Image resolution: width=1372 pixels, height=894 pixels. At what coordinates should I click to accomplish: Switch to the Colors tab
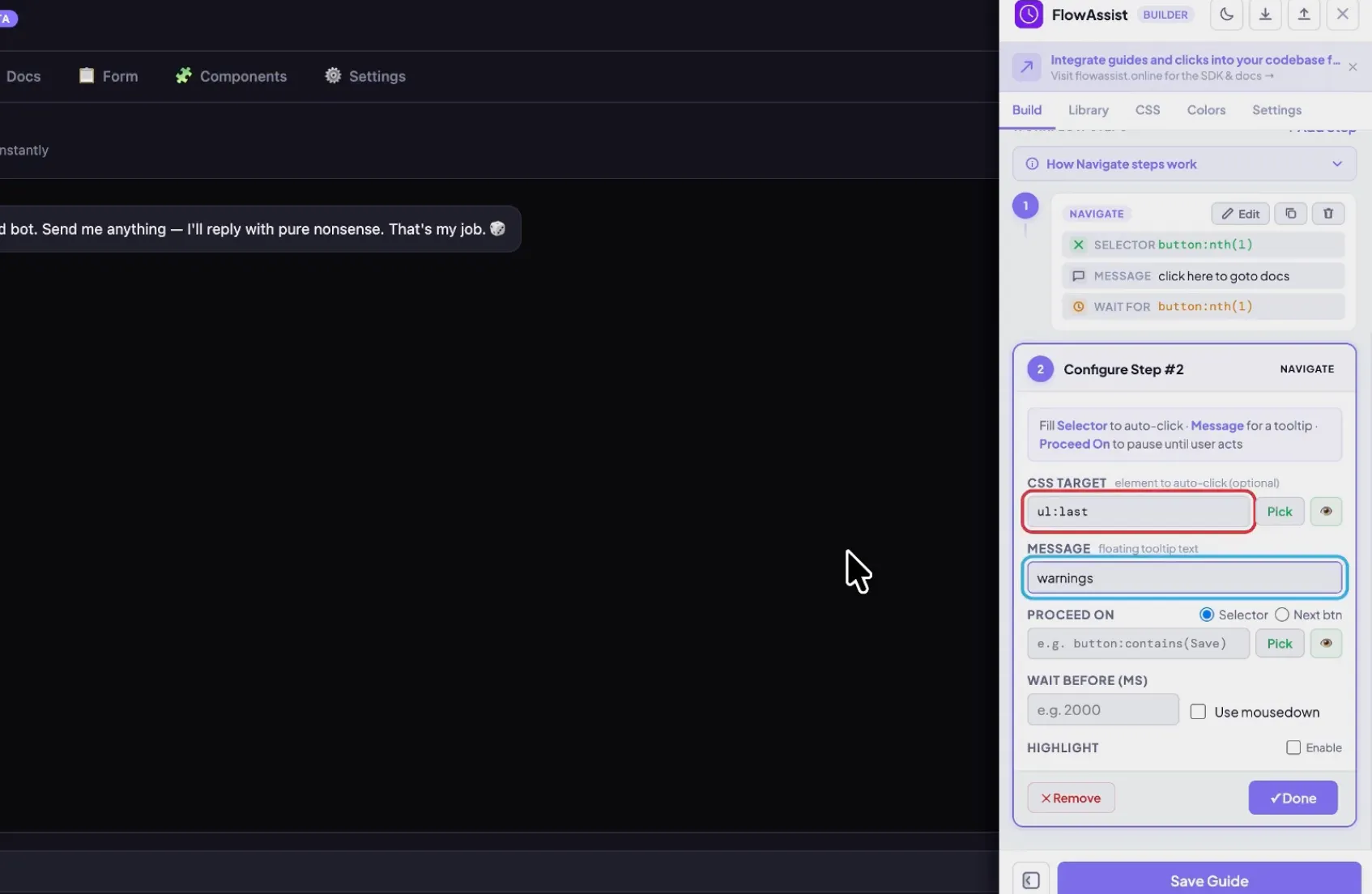[x=1206, y=110]
